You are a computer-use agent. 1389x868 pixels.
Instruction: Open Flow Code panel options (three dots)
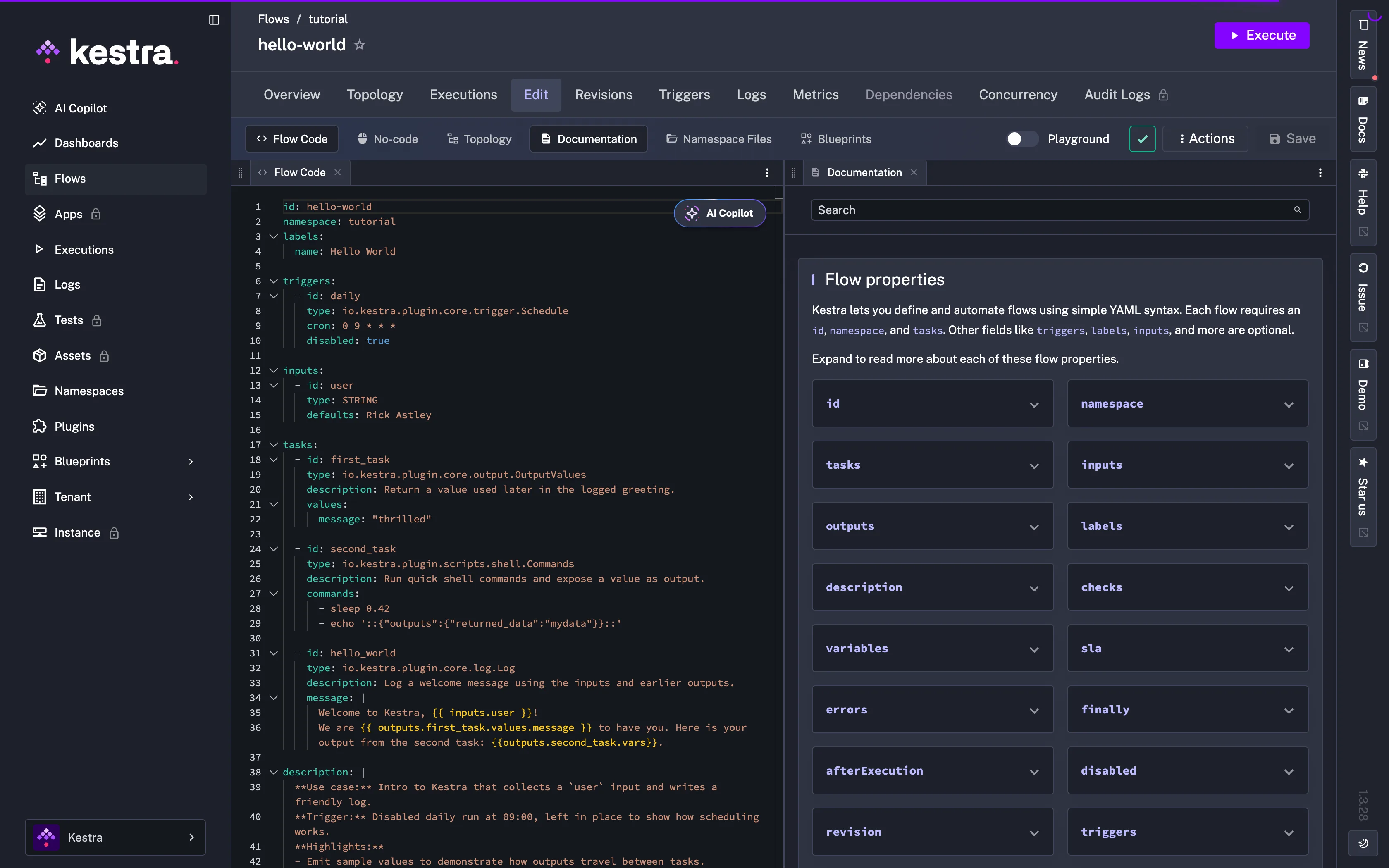[x=767, y=173]
